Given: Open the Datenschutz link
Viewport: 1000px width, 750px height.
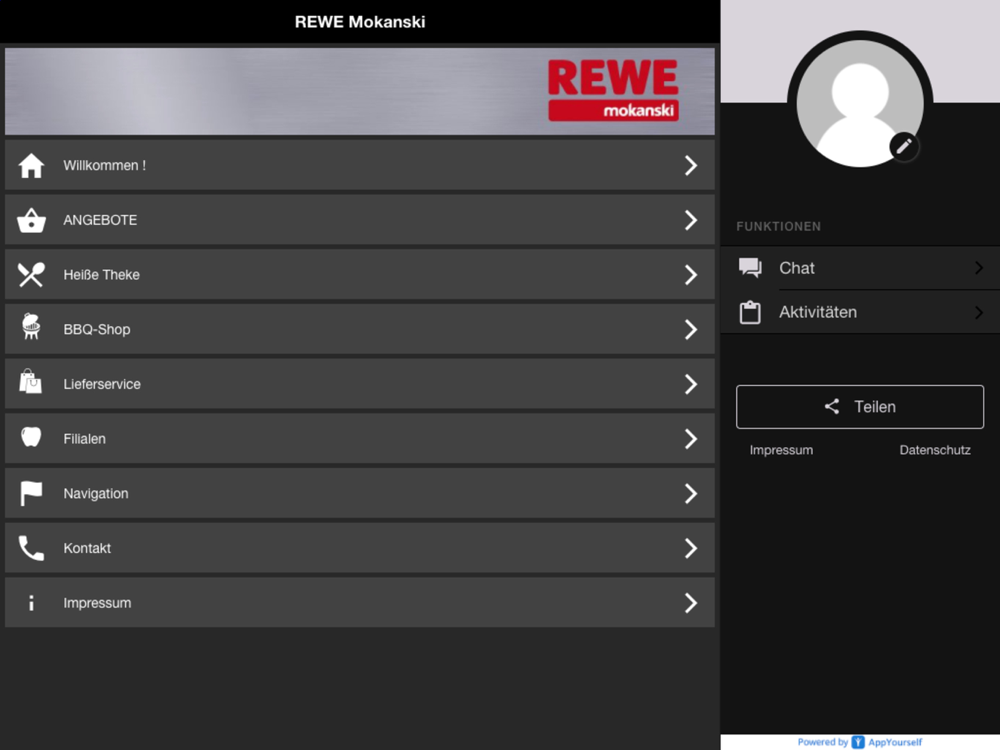Looking at the screenshot, I should click(x=935, y=450).
